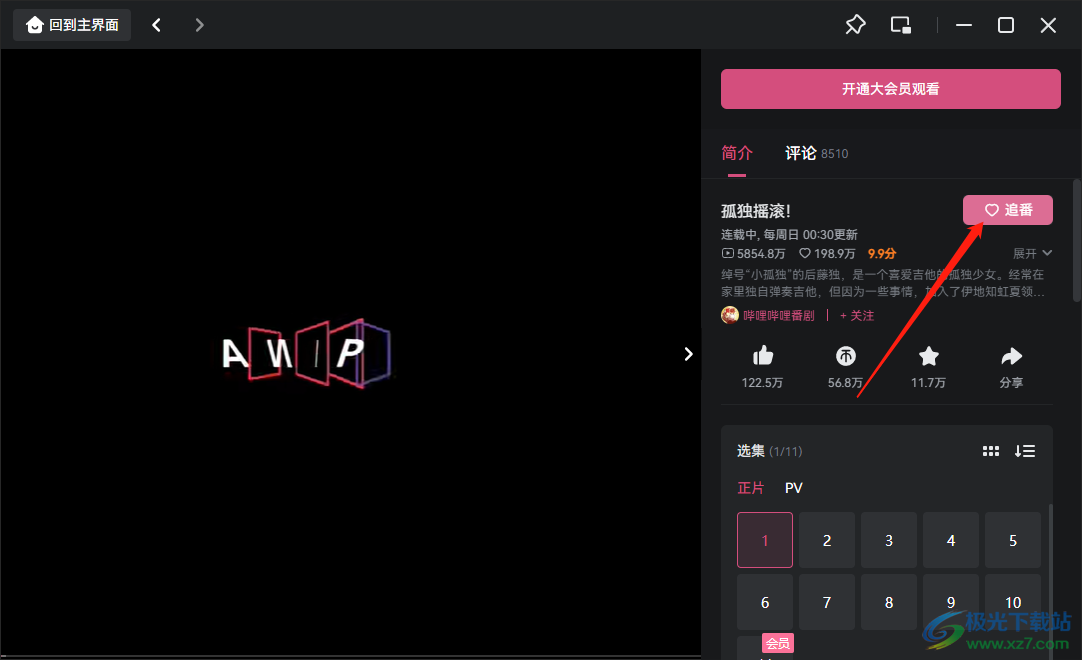Click the video playback area
Screen dimensions: 1082x660
tap(351, 352)
